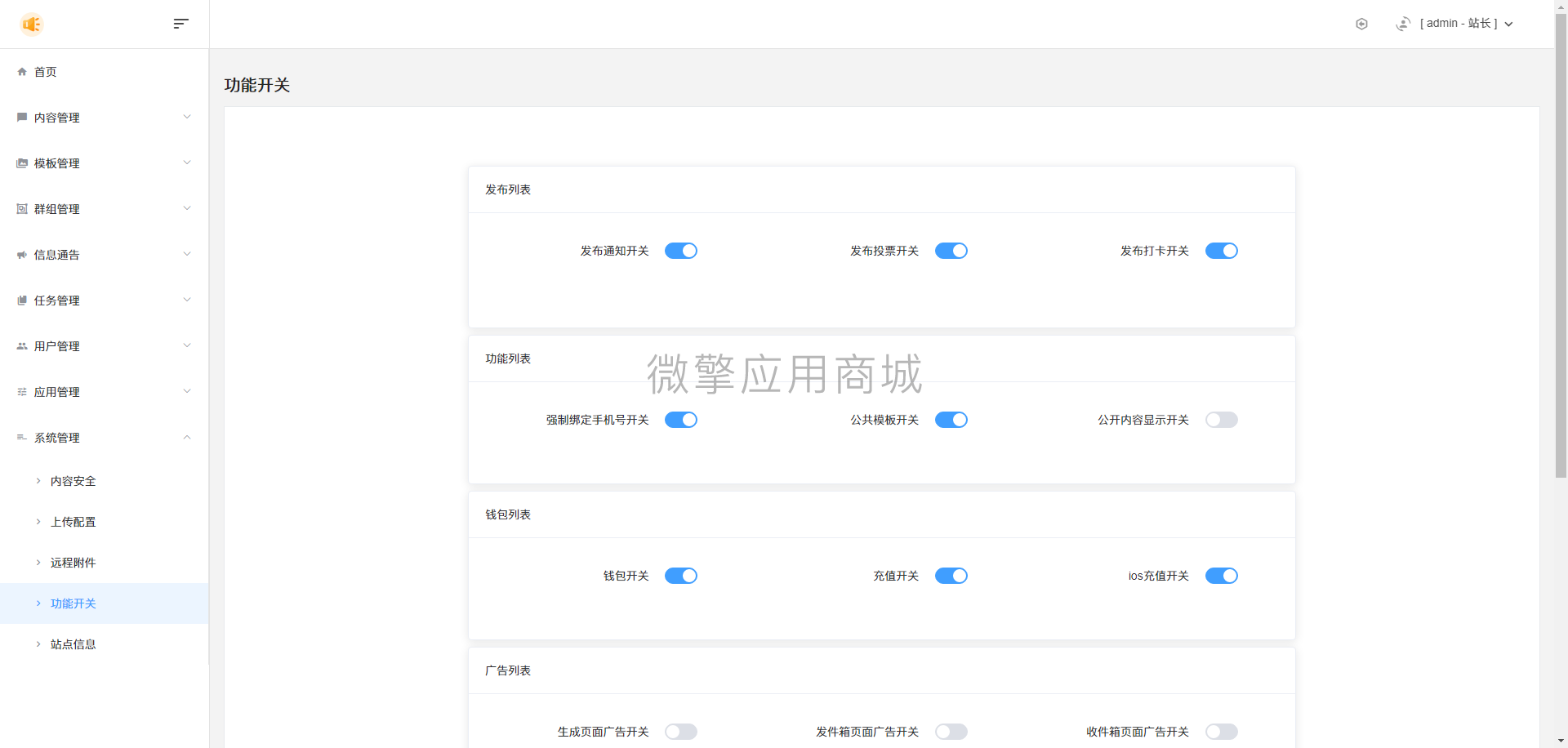Open the 信息通告 sidebar menu
The height and width of the screenshot is (748, 1568).
(105, 255)
